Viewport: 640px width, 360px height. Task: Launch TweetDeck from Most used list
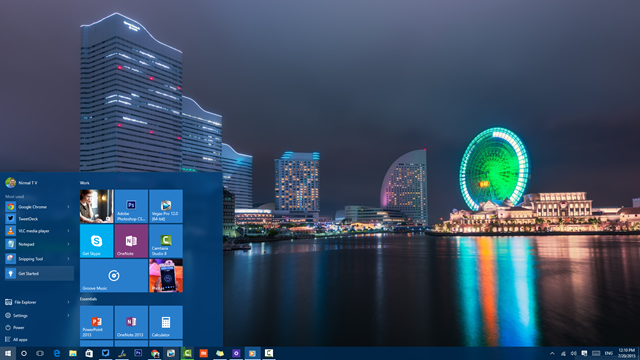pyautogui.click(x=39, y=219)
